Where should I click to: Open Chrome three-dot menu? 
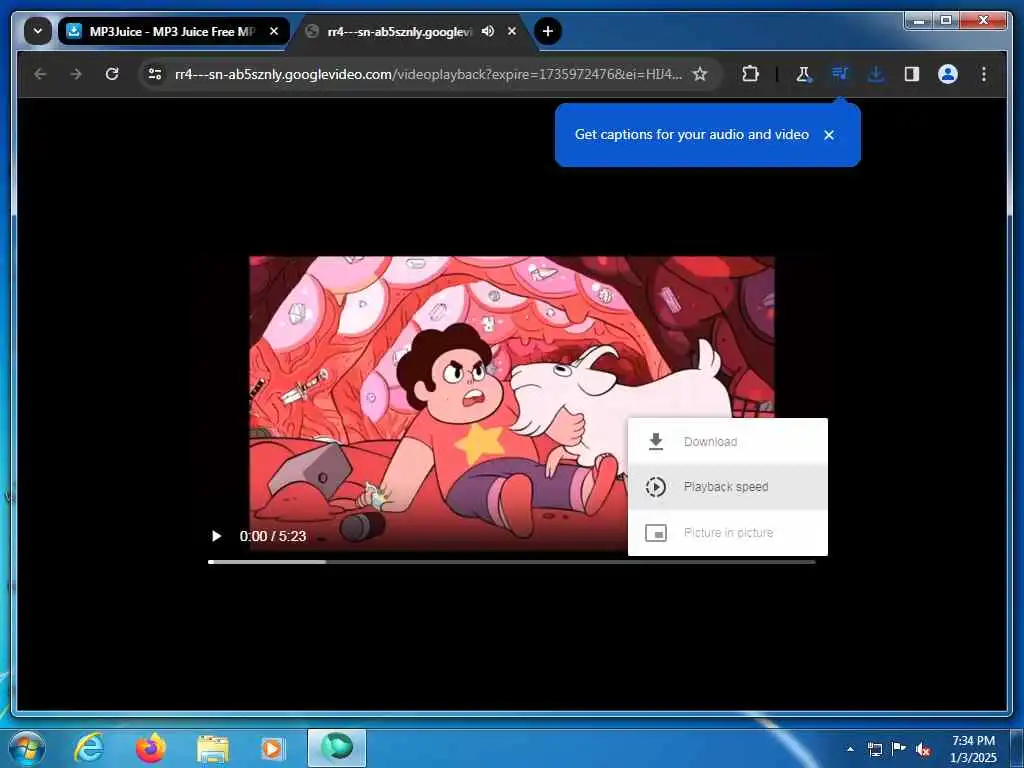(x=984, y=74)
